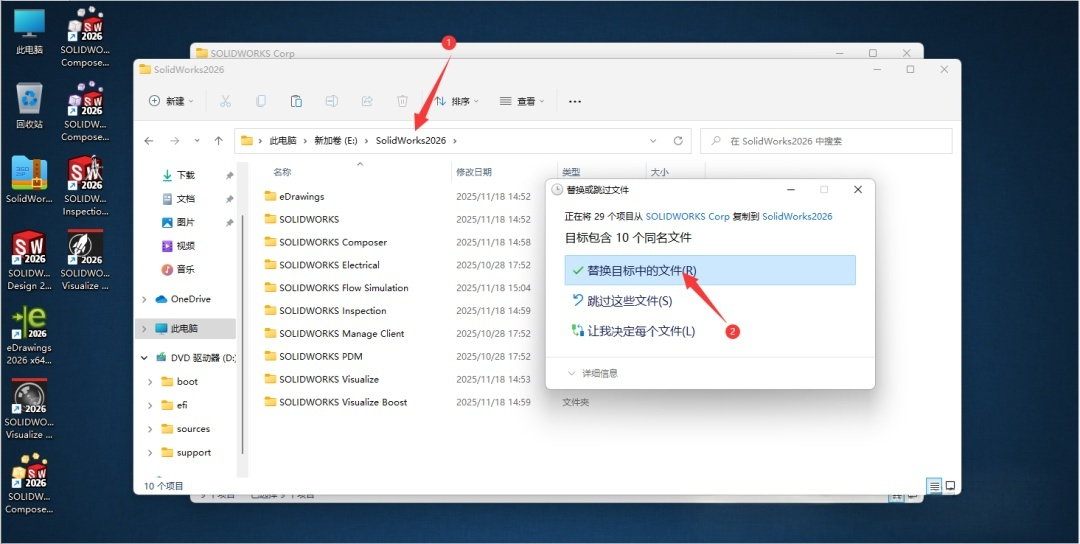Click the Share icon in toolbar
The image size is (1080, 544).
[x=367, y=101]
